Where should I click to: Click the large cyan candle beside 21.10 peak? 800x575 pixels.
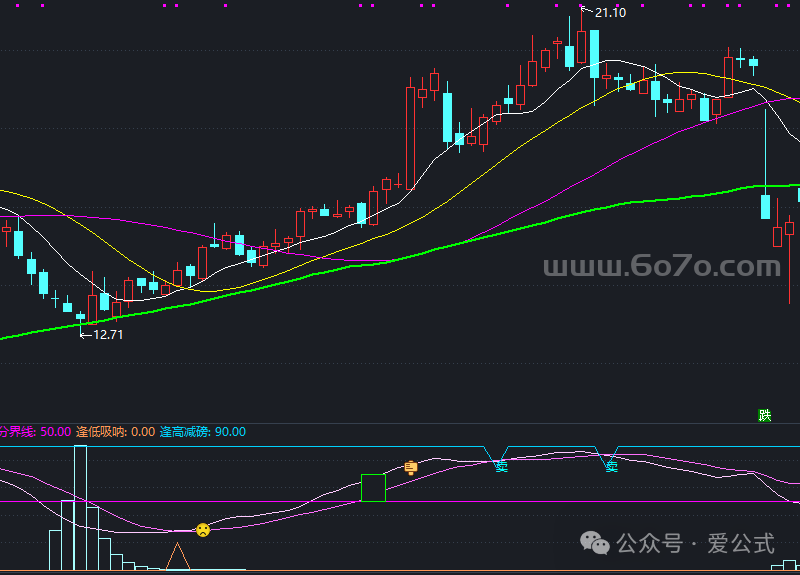tap(594, 54)
